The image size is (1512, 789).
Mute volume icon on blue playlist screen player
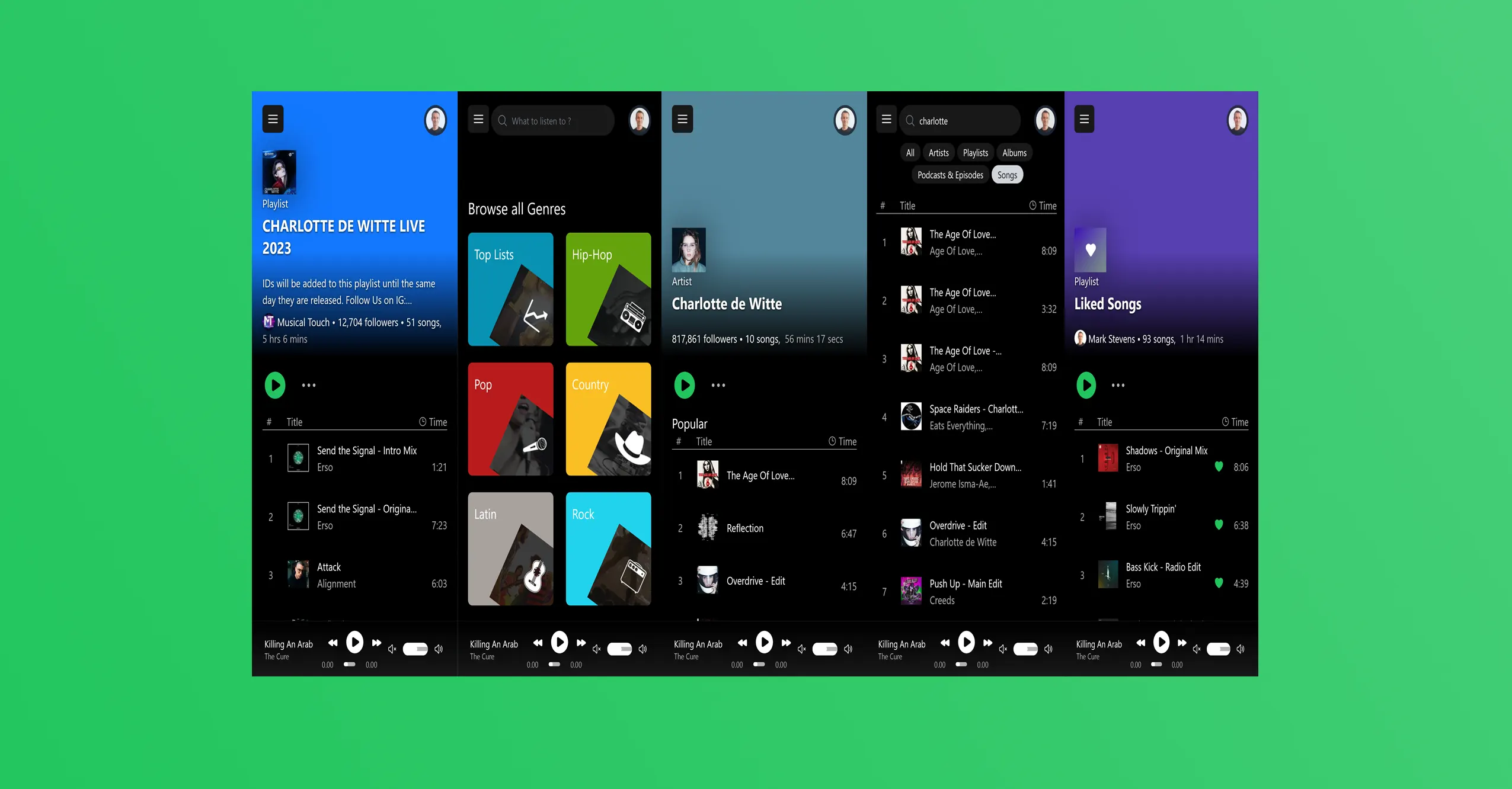(392, 649)
